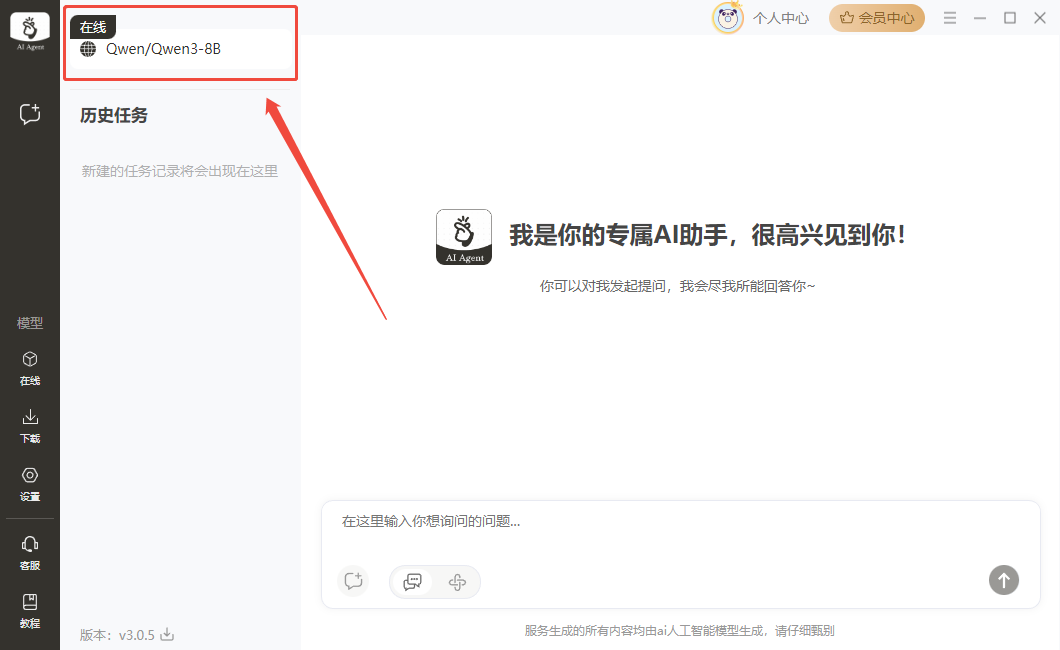Click the 版本 v3.0.5 version label
This screenshot has width=1060, height=650.
pyautogui.click(x=117, y=635)
